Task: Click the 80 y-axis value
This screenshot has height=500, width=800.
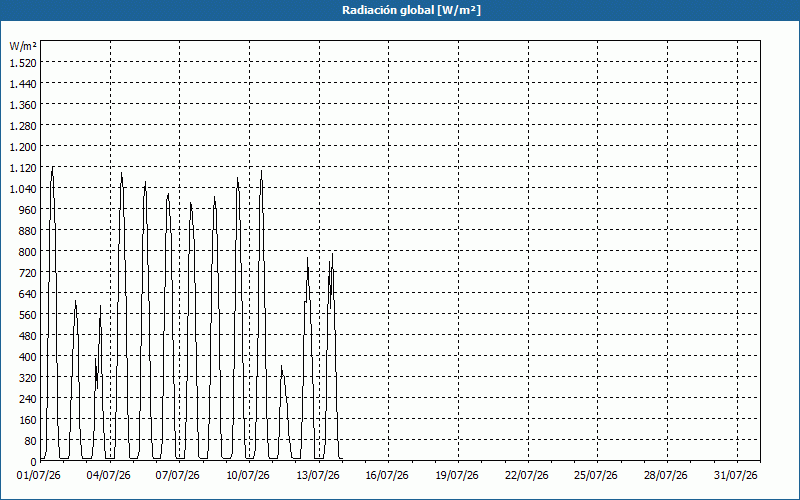Action: point(31,441)
